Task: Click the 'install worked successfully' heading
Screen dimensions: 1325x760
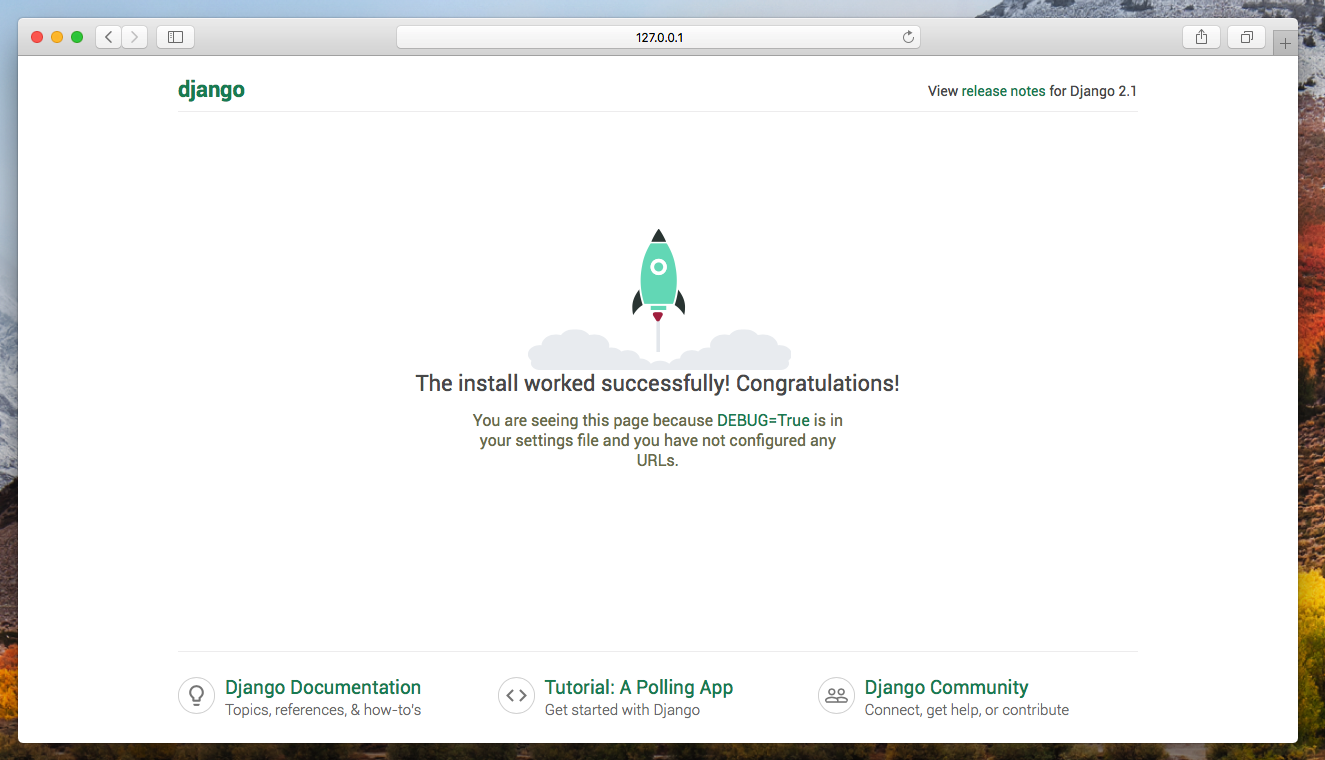Action: [x=658, y=383]
